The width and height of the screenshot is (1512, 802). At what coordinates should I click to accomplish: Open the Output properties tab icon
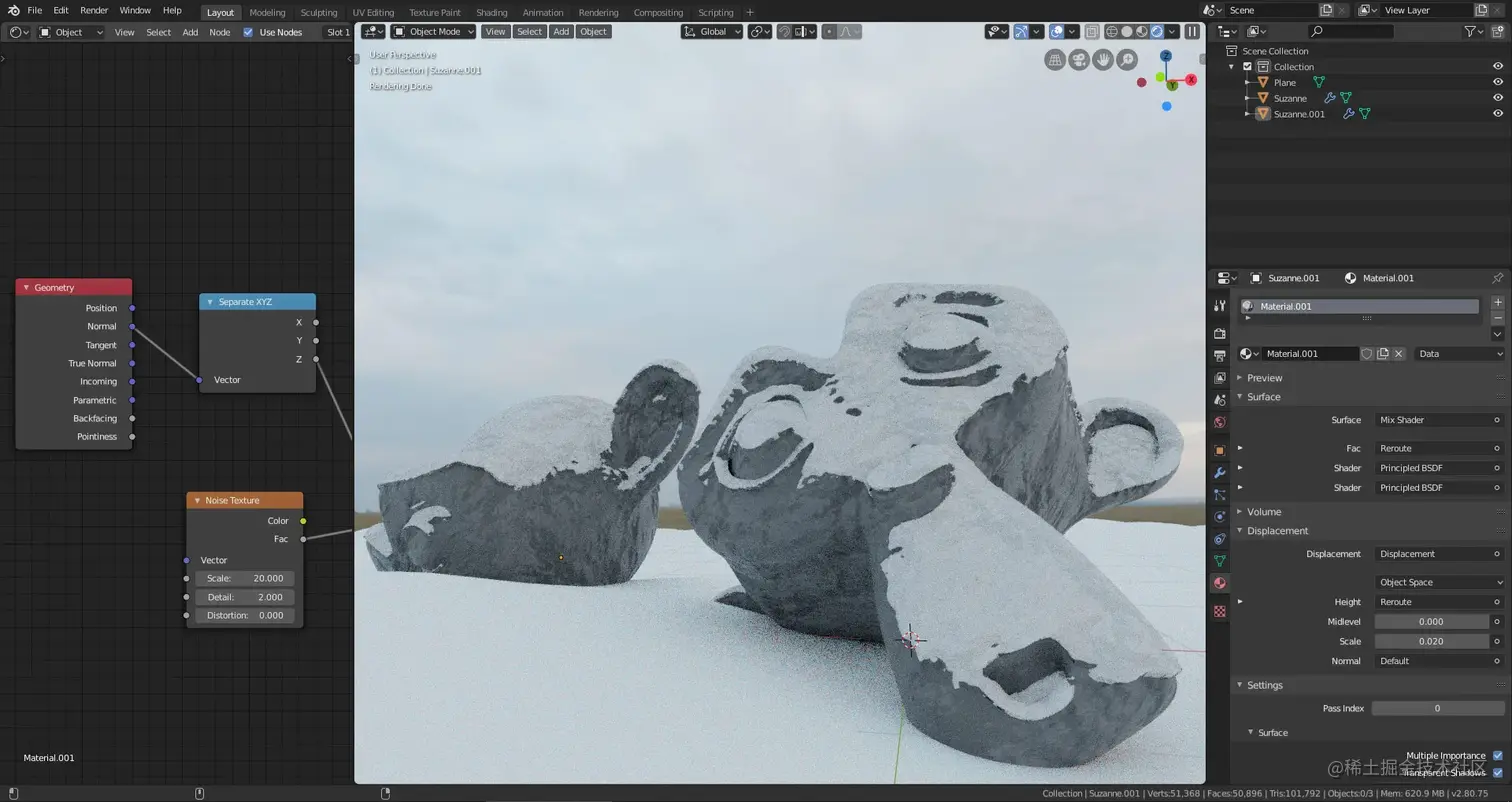click(1219, 356)
